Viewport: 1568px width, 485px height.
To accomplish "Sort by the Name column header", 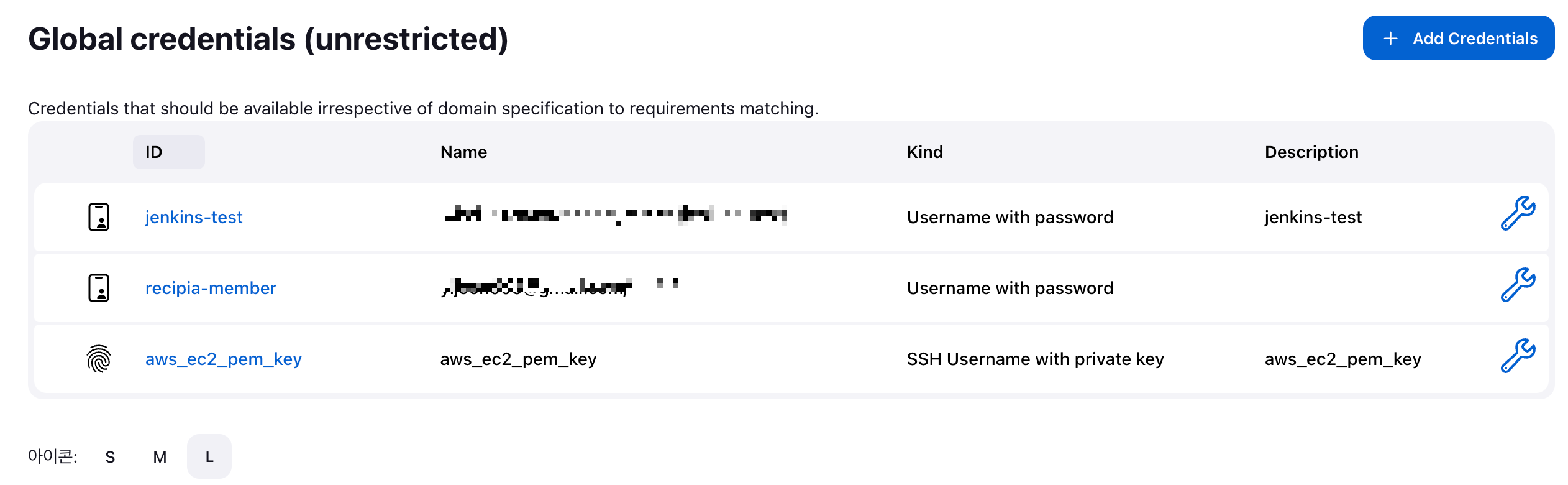I will coord(463,152).
